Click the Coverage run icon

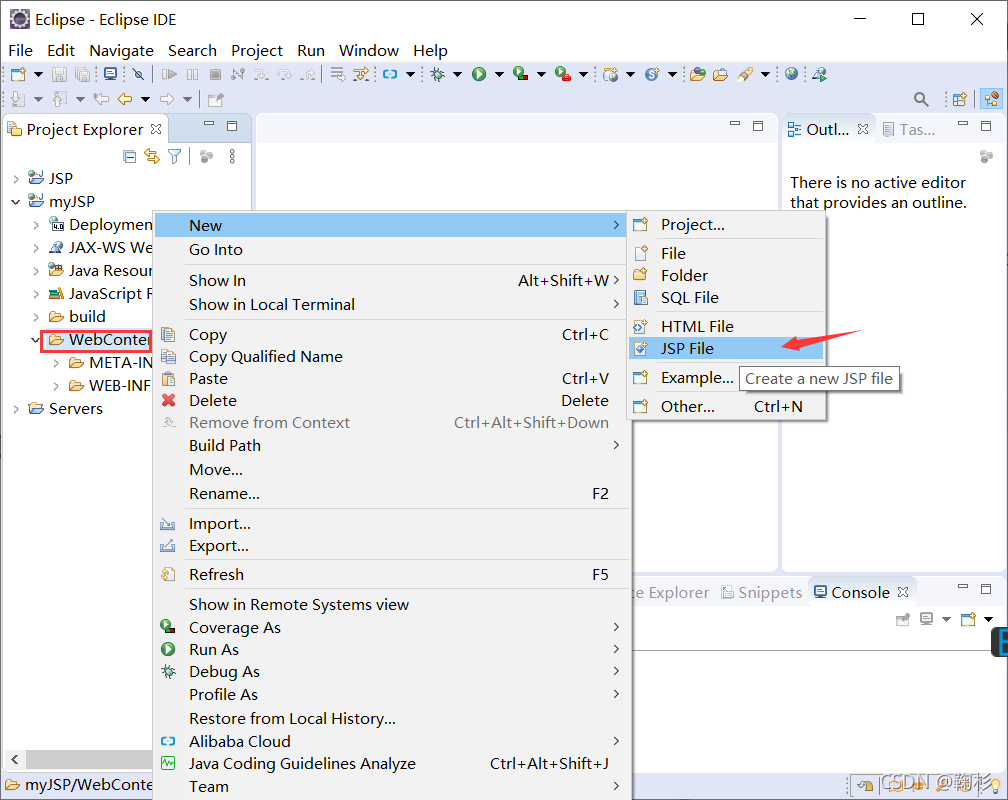pos(521,74)
